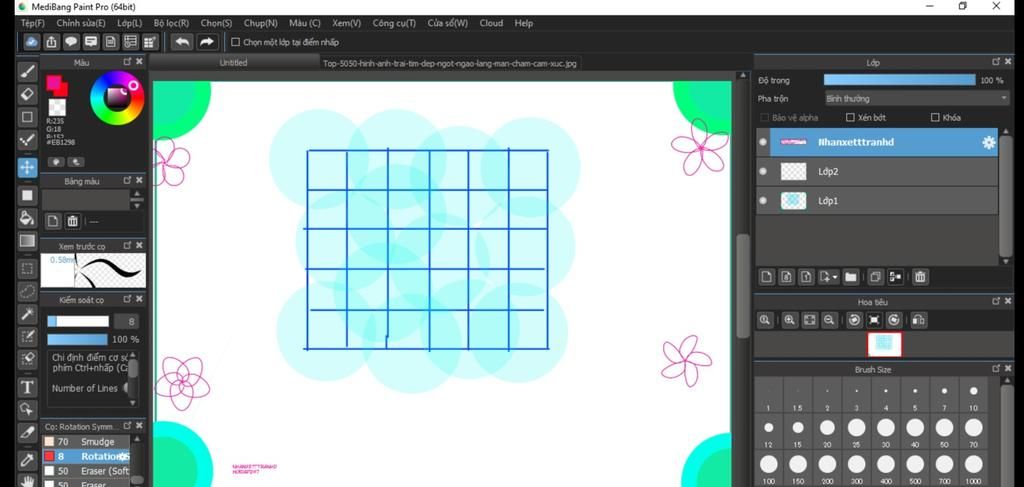Enable the Khóa checkbox
1024x487 pixels.
pos(936,118)
